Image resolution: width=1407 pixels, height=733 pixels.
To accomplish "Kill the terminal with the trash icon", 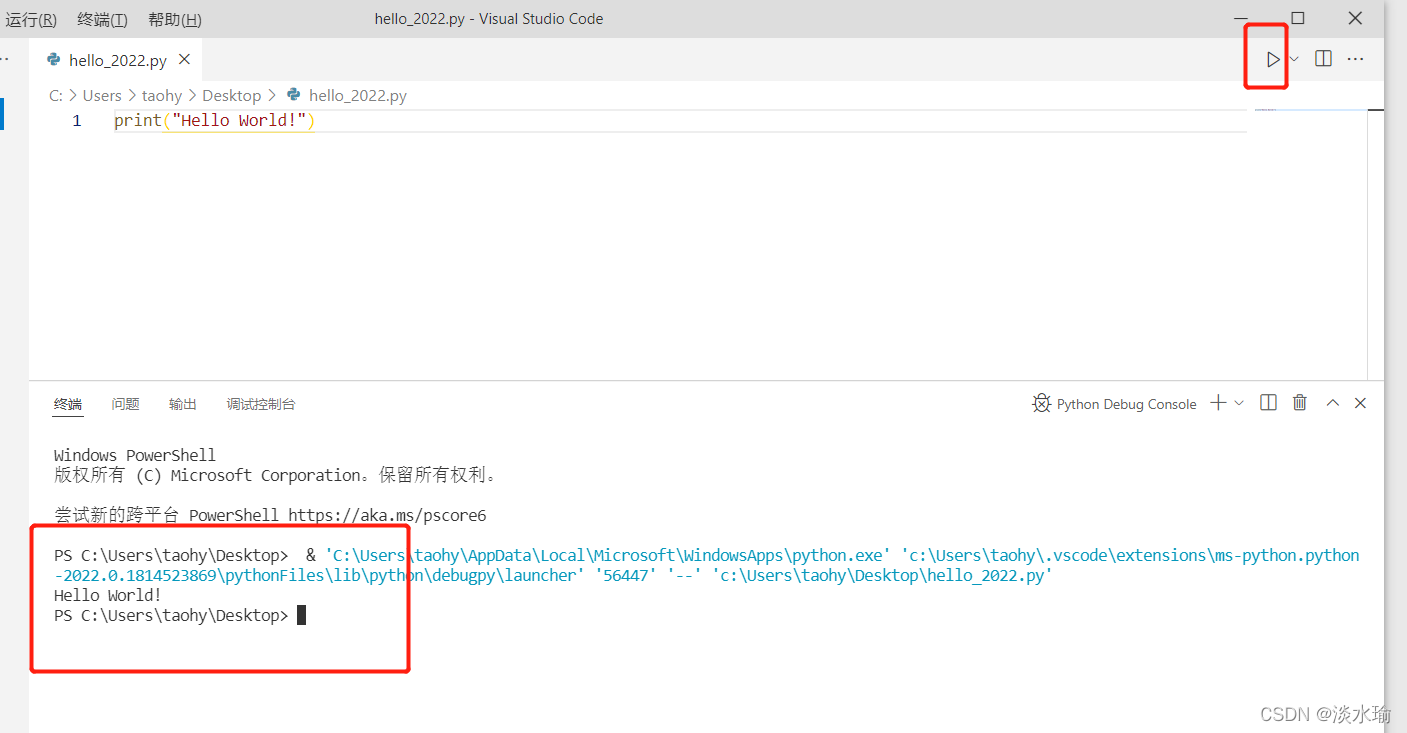I will 1300,403.
